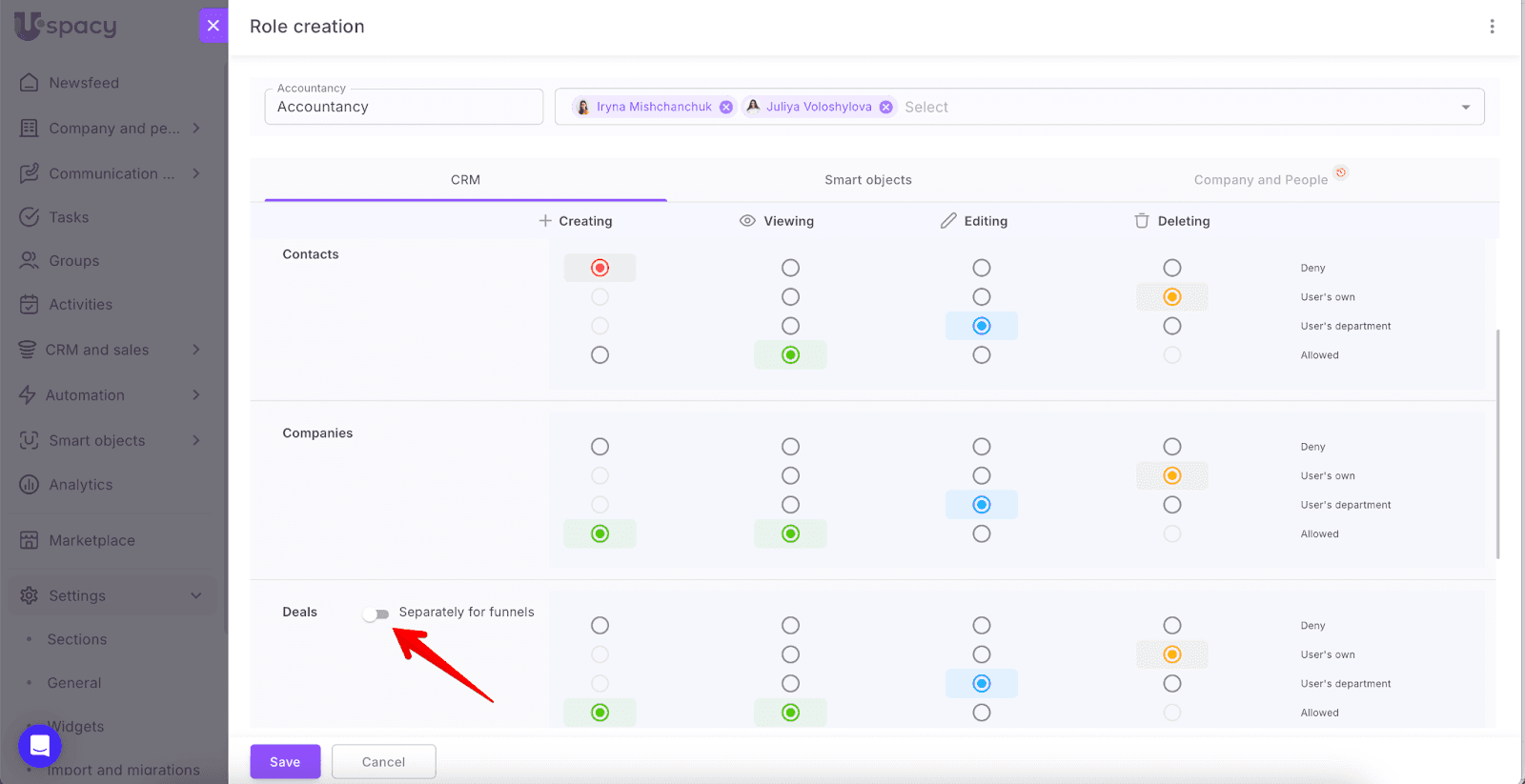The width and height of the screenshot is (1525, 784).
Task: Click the Save button
Action: pyautogui.click(x=285, y=762)
